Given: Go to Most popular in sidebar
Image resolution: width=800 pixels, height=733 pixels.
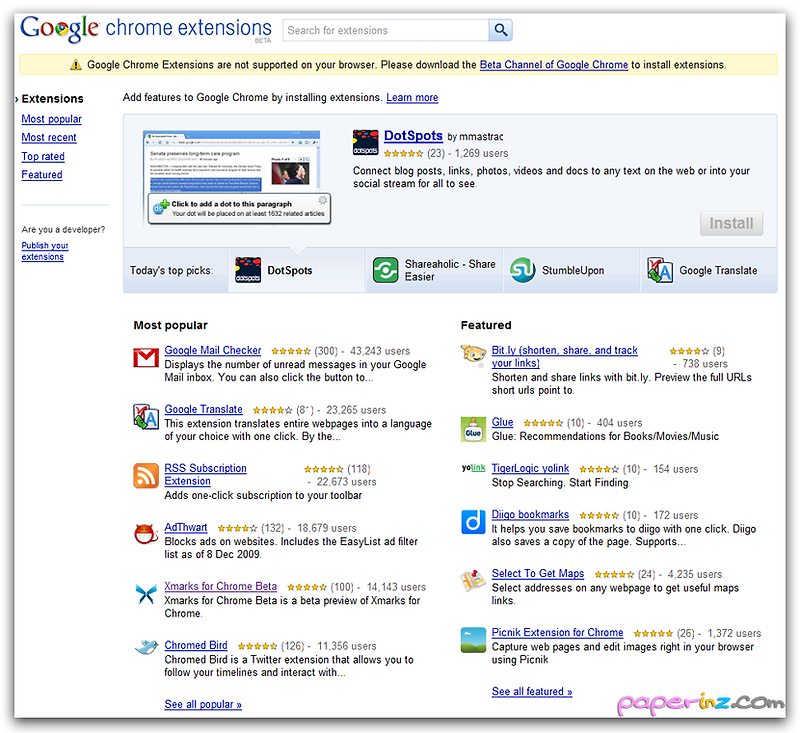Looking at the screenshot, I should [52, 119].
